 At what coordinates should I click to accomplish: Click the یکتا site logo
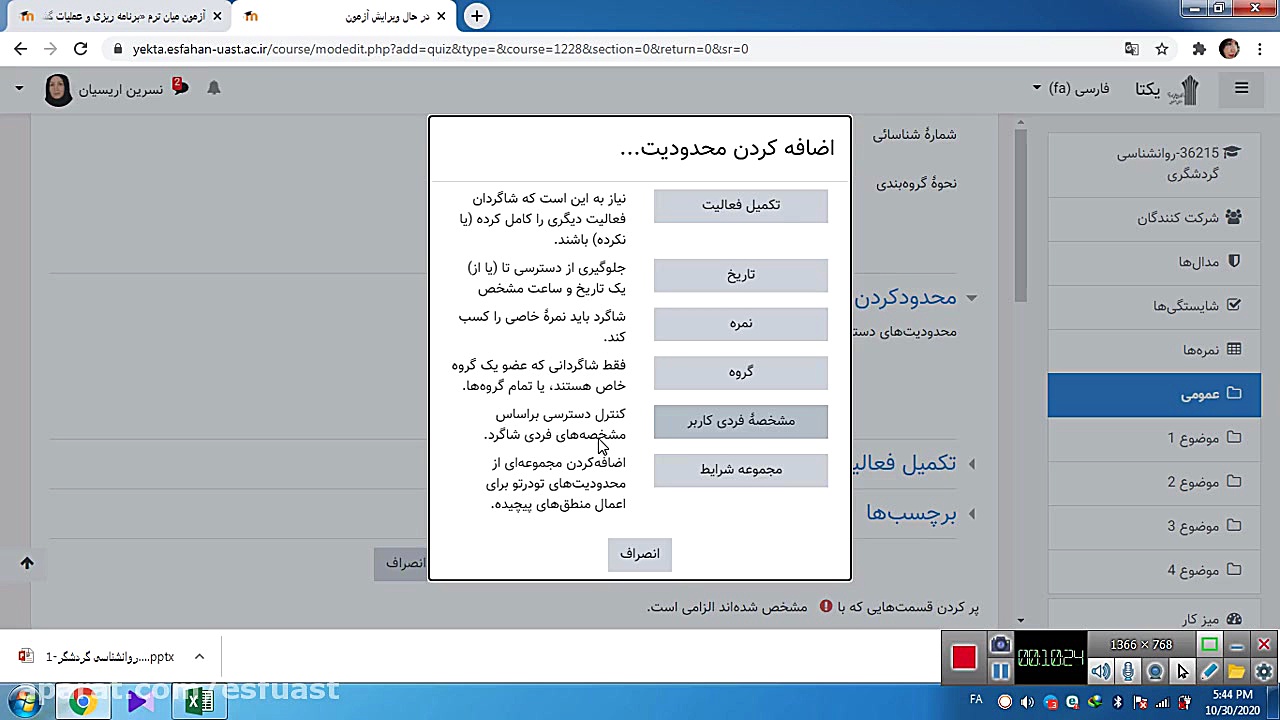coord(1167,89)
